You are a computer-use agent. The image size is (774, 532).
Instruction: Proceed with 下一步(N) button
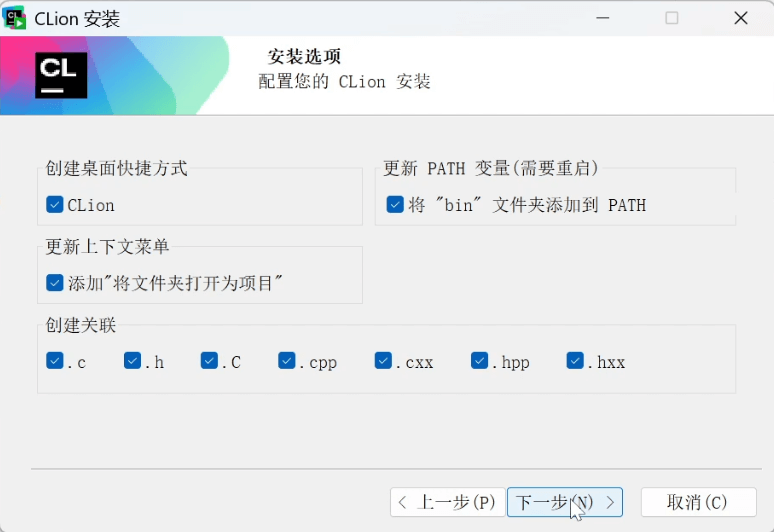click(565, 502)
